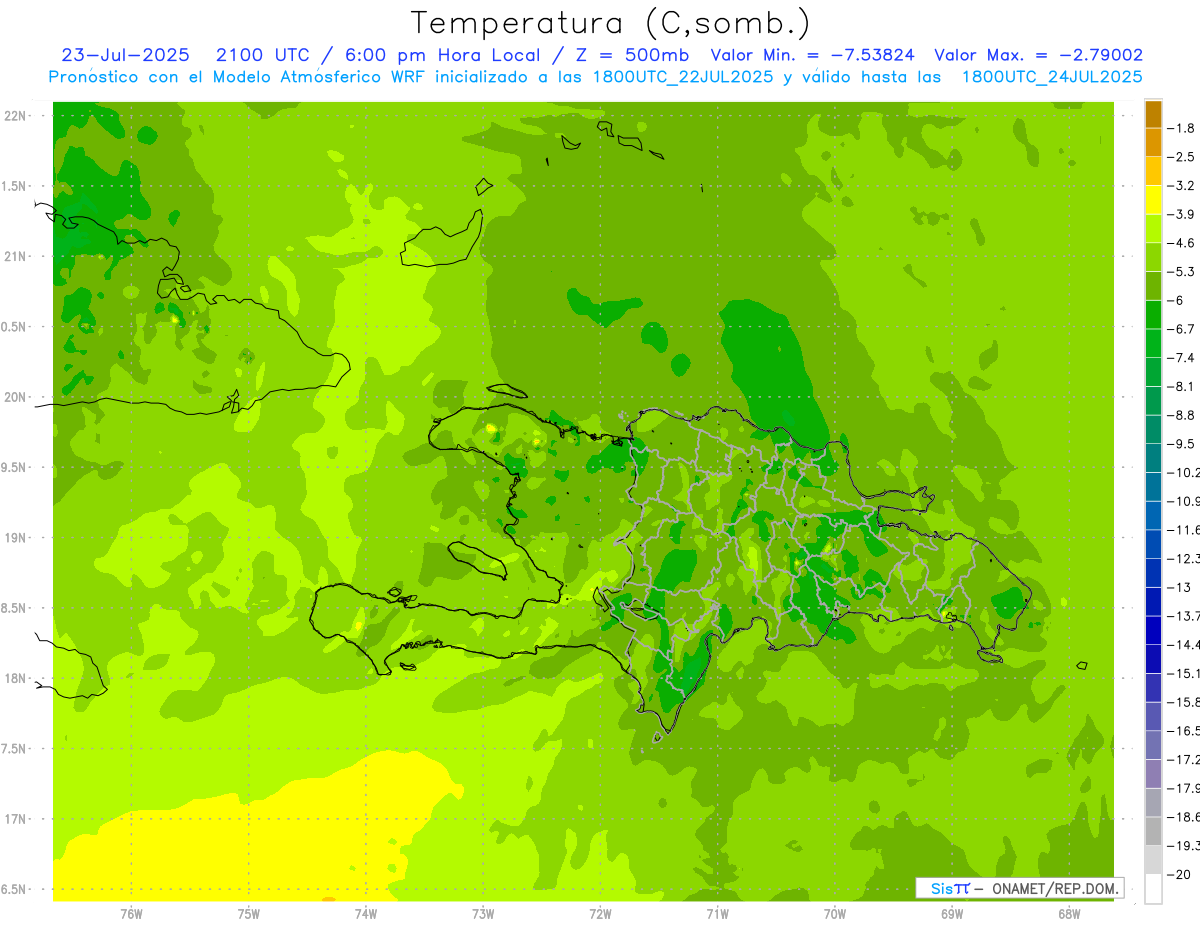Viewport: 1200px width, 927px height.
Task: Click the green swatch between -6 and -6.7
Action: coord(1153,314)
